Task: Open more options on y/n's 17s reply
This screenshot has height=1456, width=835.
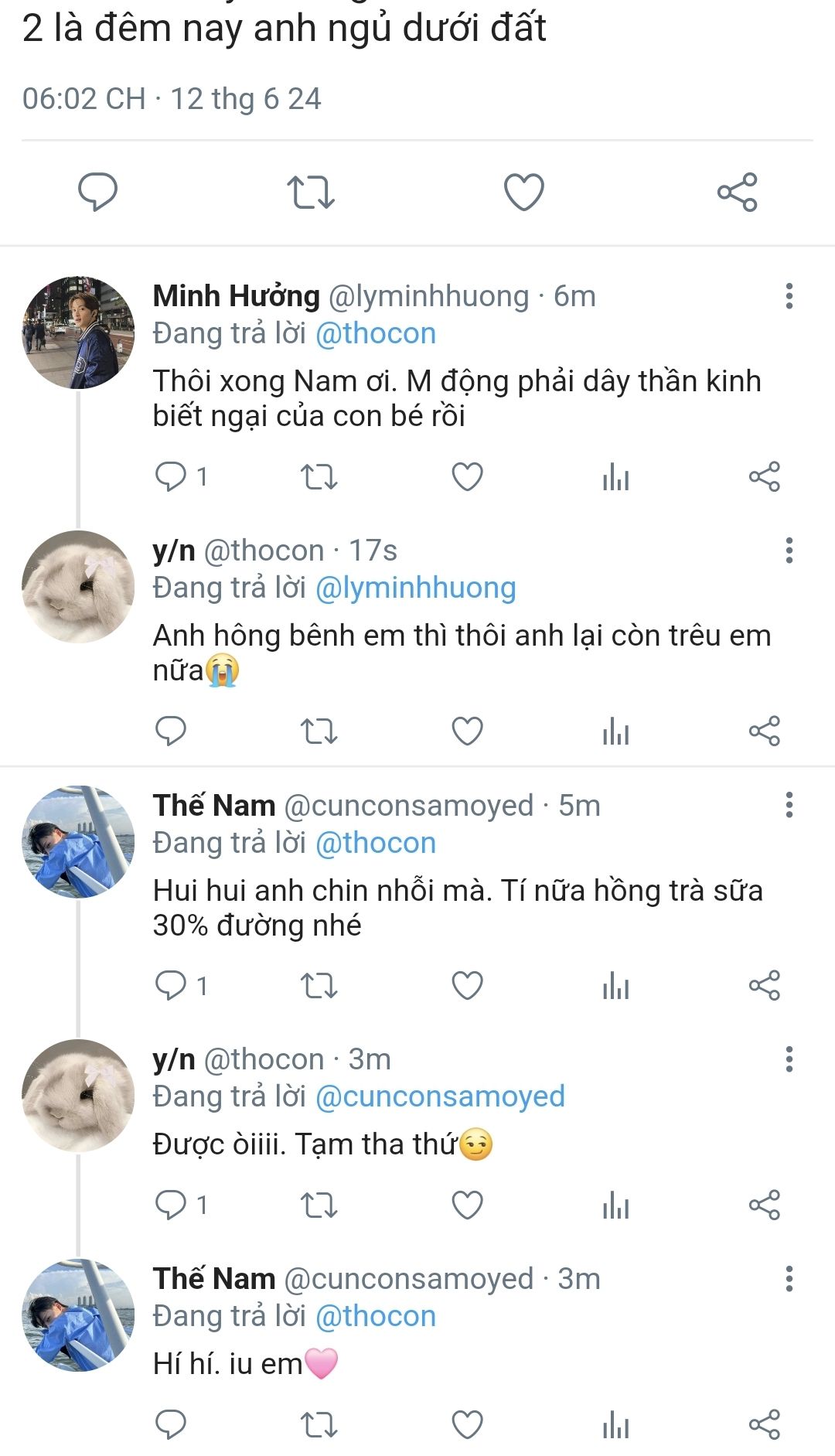Action: click(789, 551)
